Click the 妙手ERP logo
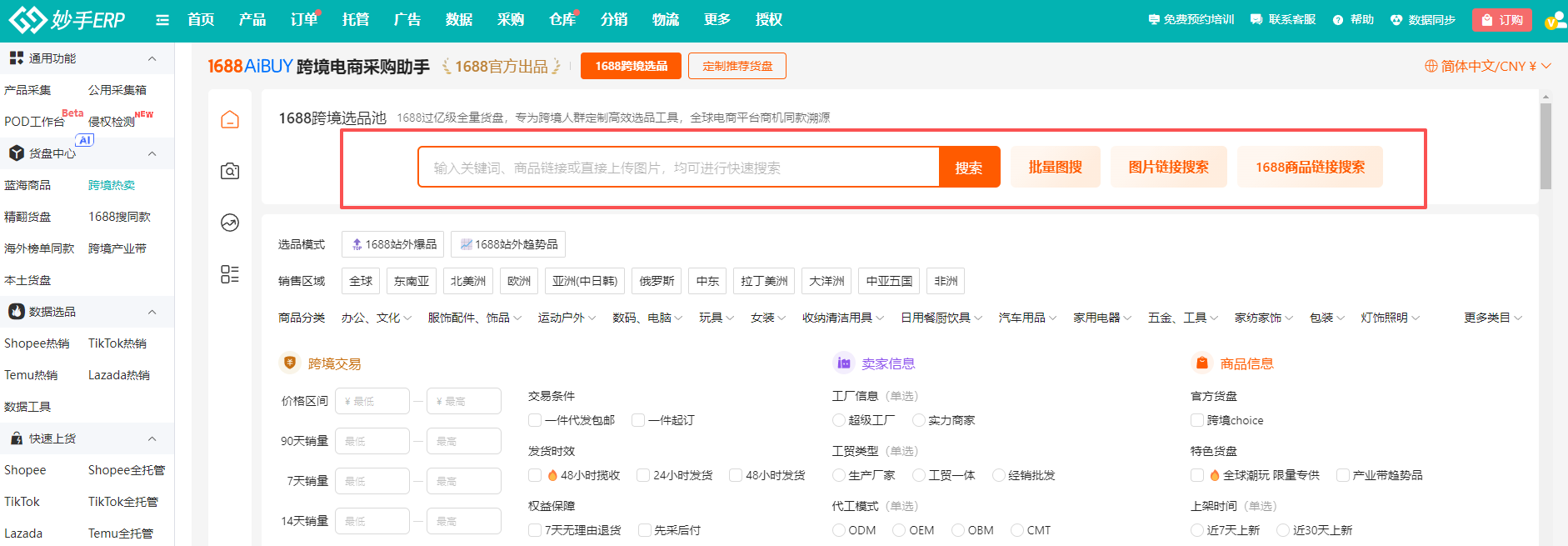The width and height of the screenshot is (1568, 546). pos(67,19)
